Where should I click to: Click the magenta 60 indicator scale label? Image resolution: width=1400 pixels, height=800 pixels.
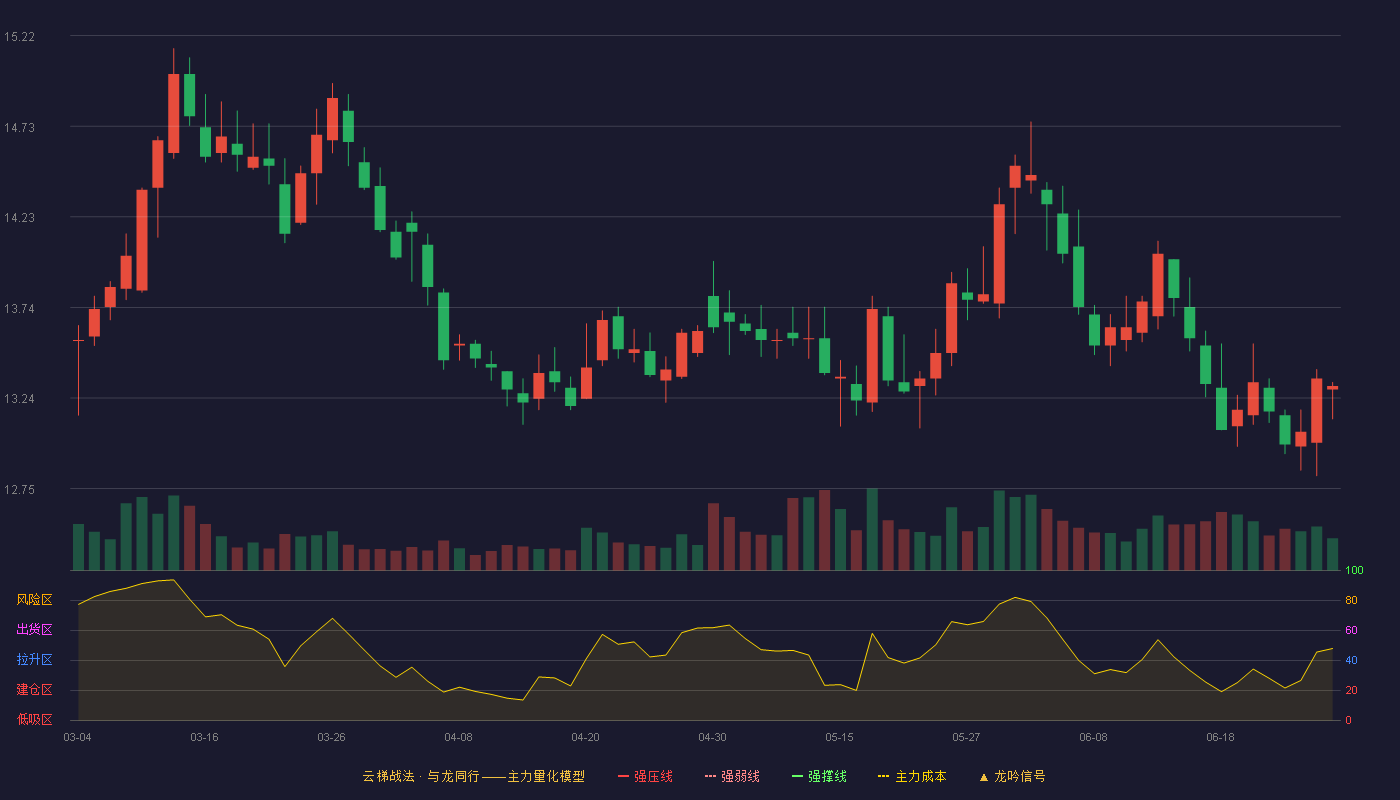(1351, 631)
